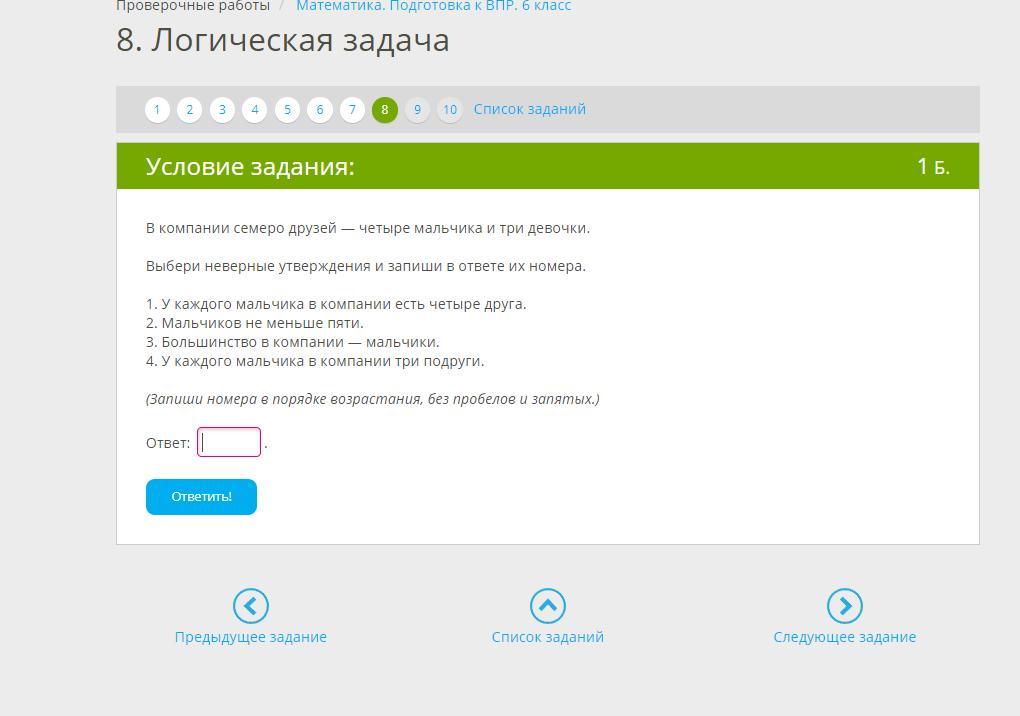This screenshot has height=716, width=1020.
Task: Open bottom 'Список заданий' text link
Action: pyautogui.click(x=548, y=637)
